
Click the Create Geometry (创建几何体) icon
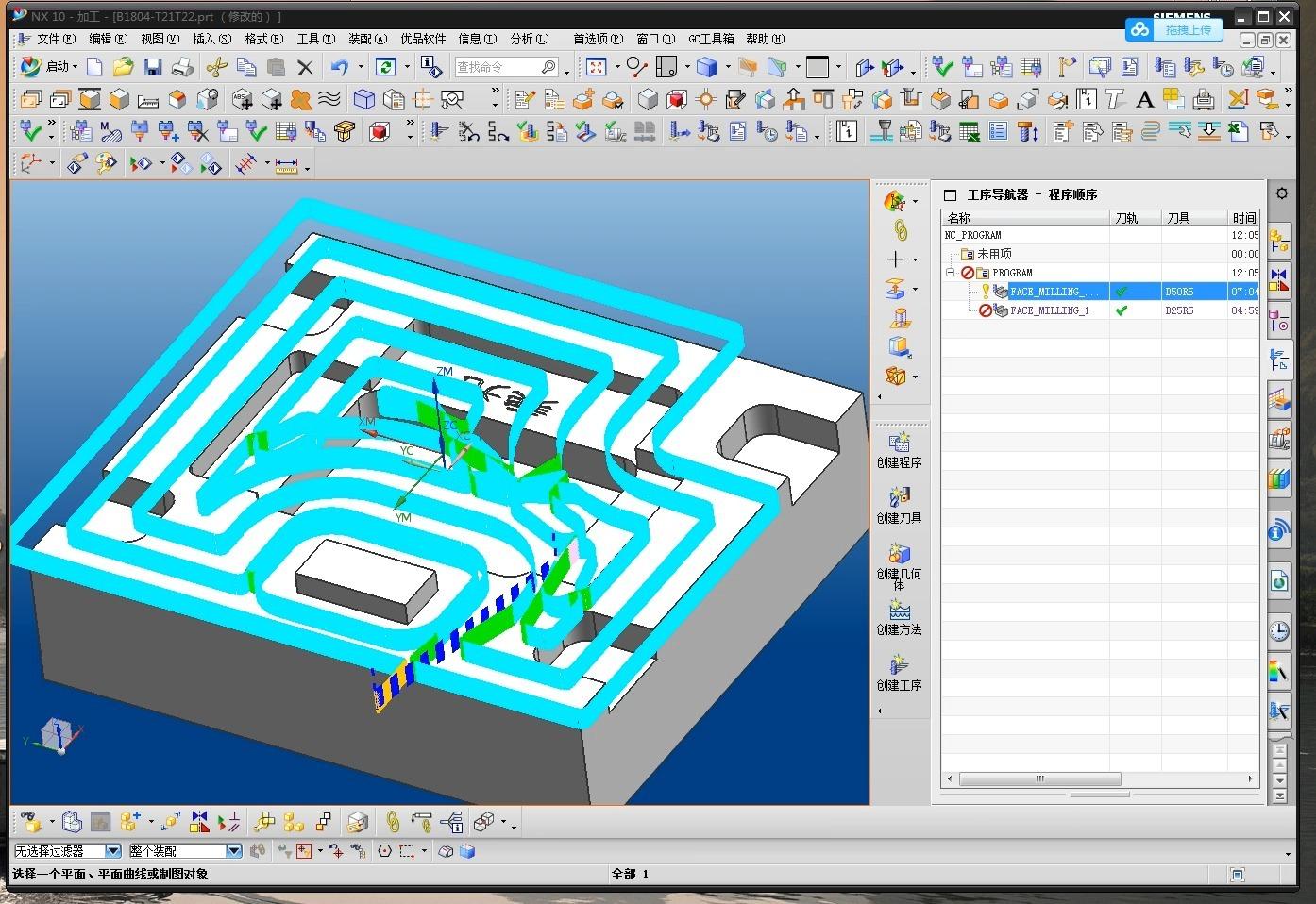(x=899, y=553)
